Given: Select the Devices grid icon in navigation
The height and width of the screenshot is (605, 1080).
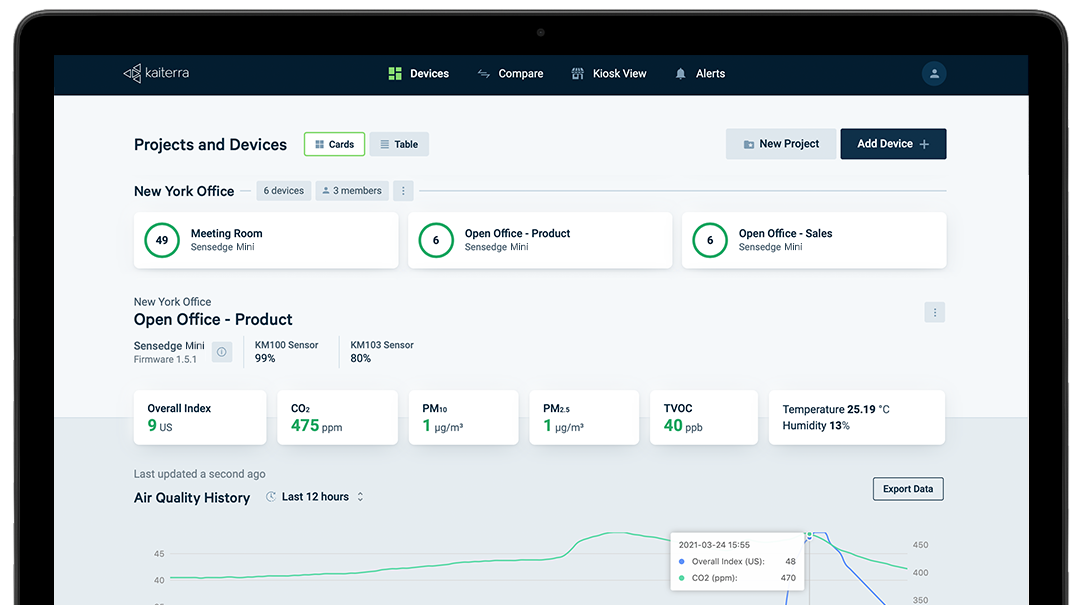Looking at the screenshot, I should 396,73.
